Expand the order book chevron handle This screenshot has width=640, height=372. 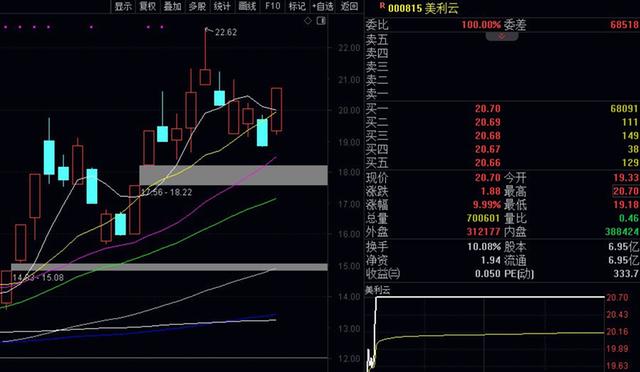[502, 36]
